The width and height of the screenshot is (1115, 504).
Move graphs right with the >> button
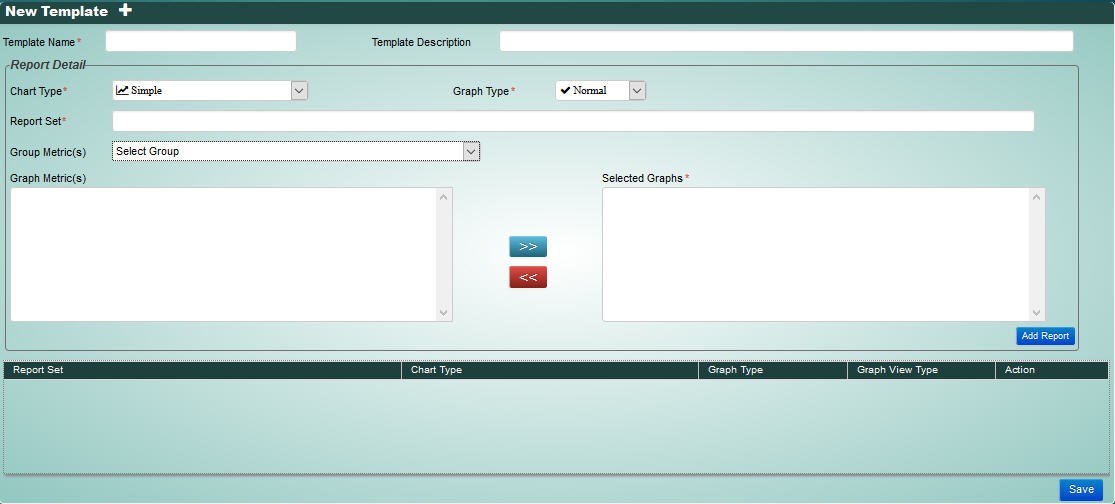[x=528, y=247]
